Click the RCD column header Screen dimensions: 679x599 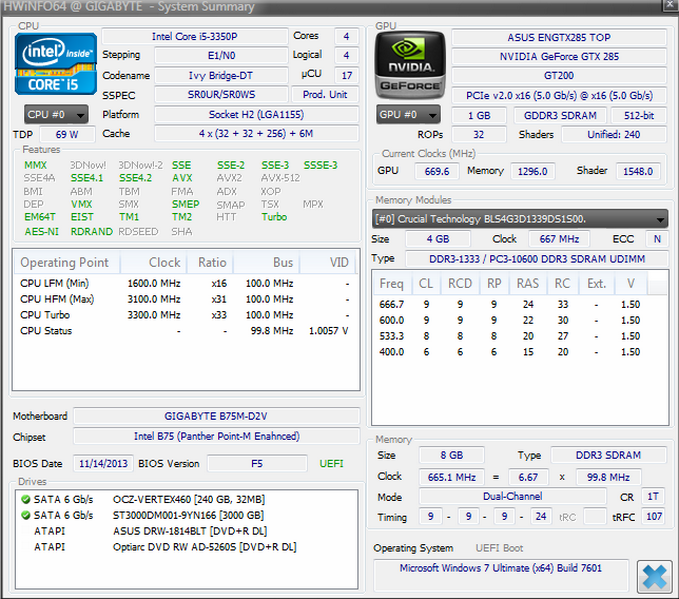pos(460,283)
